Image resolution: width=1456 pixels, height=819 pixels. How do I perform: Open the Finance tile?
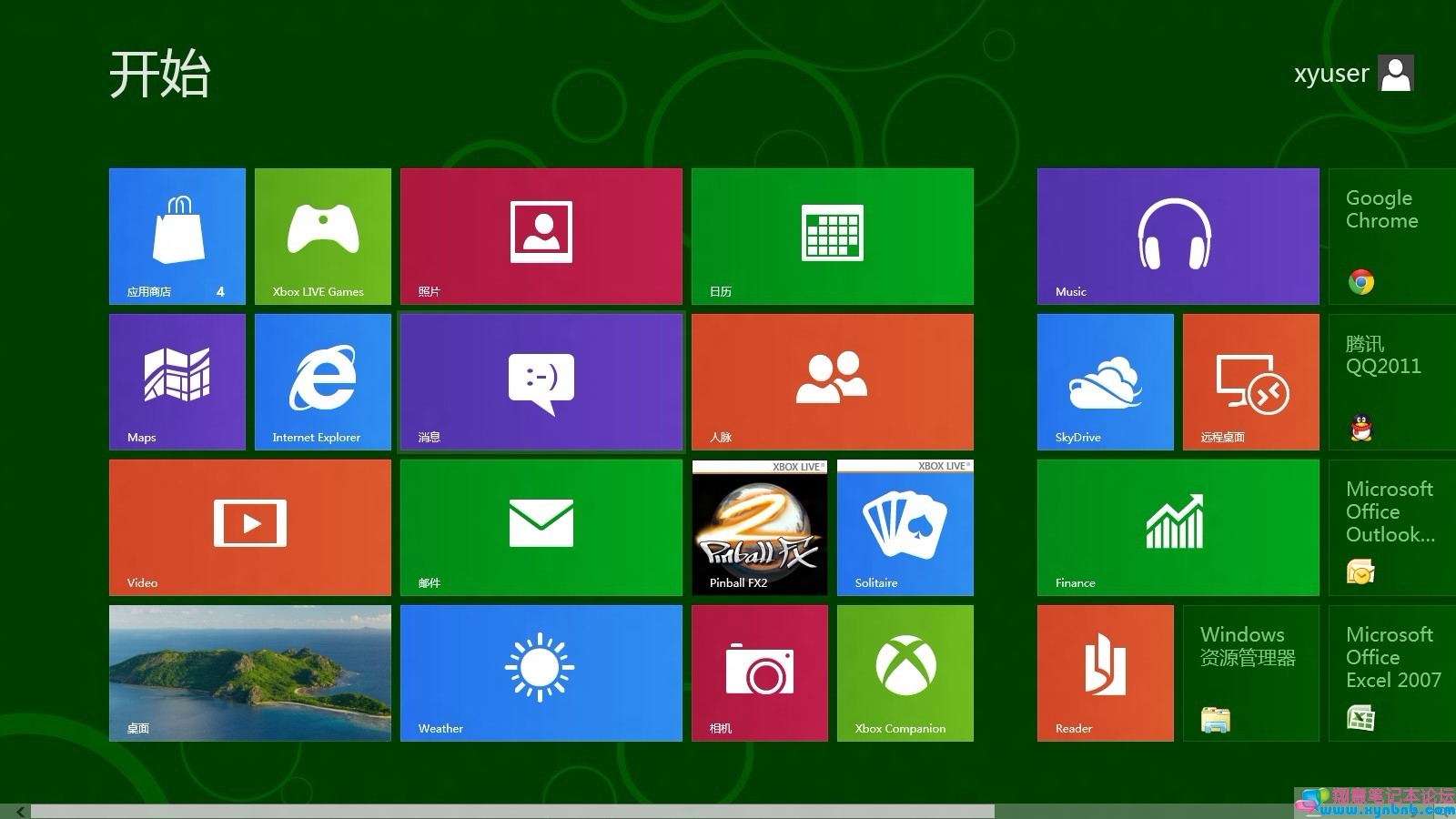(x=1178, y=528)
